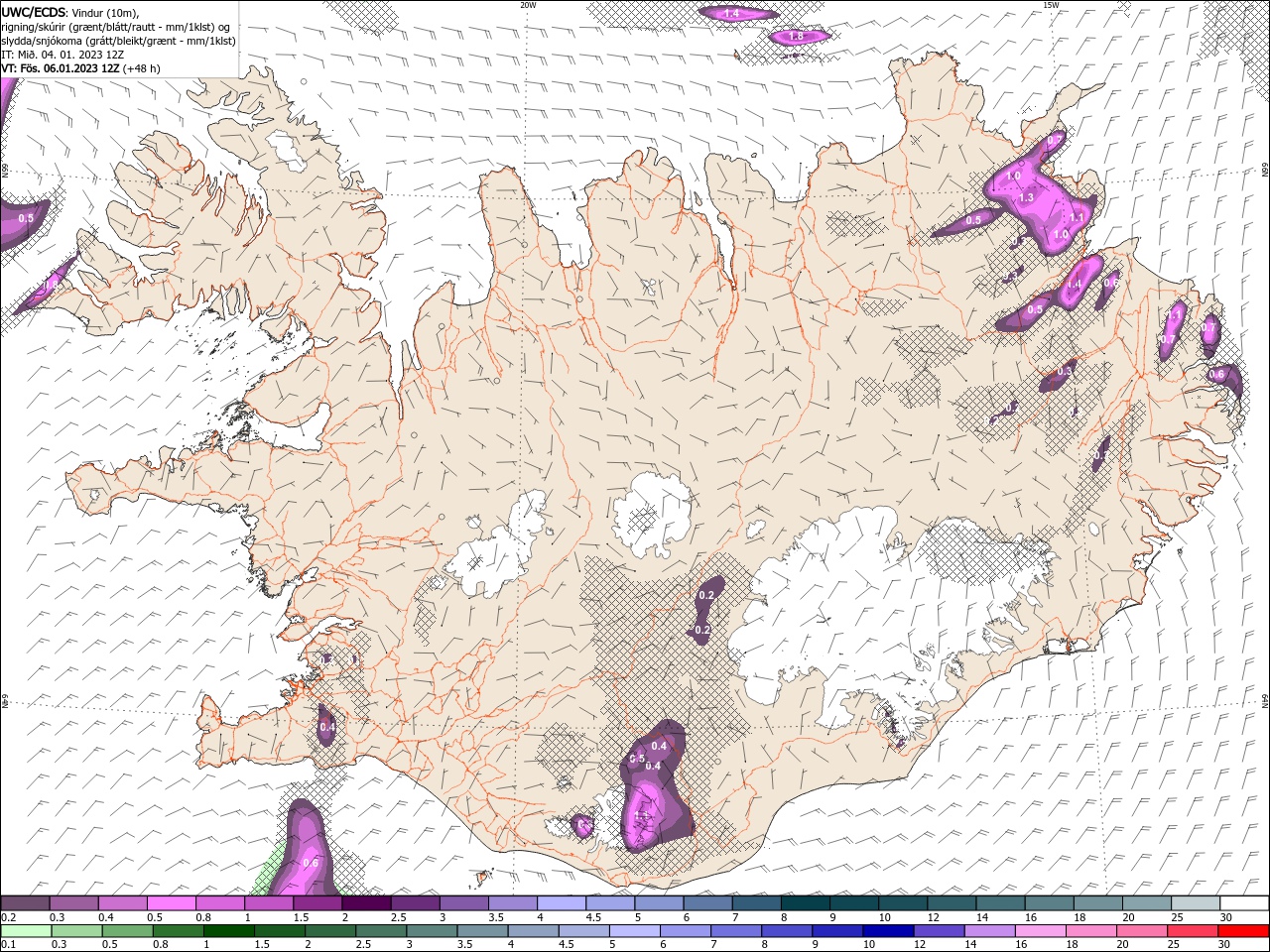Click the 'Vindur (10m)' heading text
Viewport: 1270px width, 952px height.
106,12
